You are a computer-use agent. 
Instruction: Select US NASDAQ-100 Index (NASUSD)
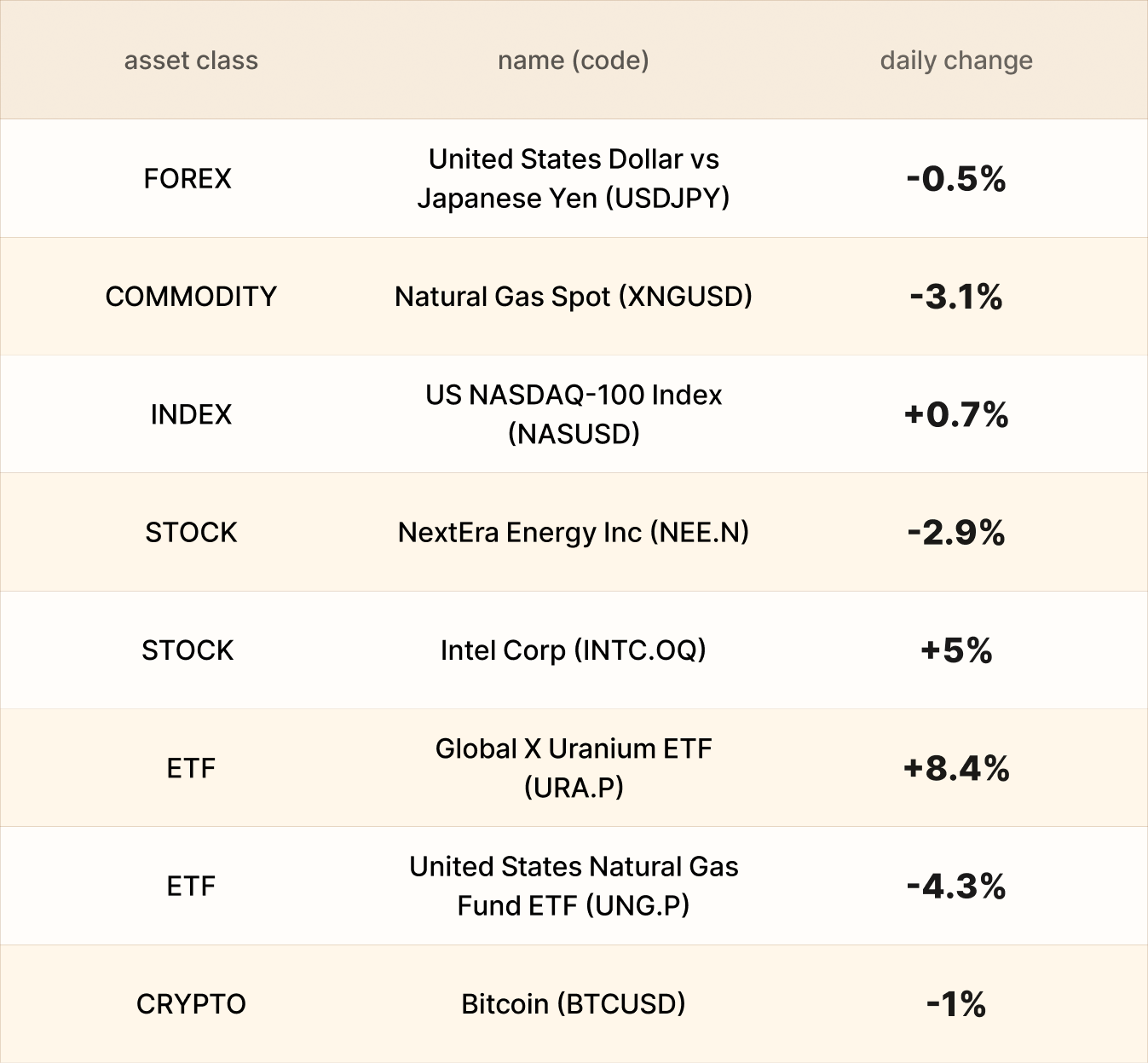(573, 414)
